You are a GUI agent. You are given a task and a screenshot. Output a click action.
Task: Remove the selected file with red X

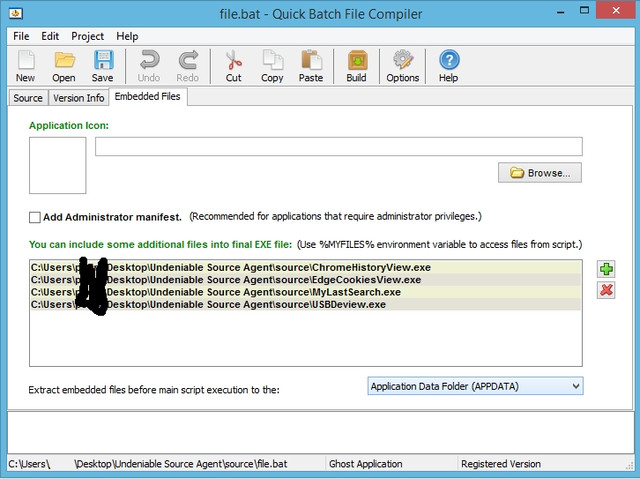[606, 290]
